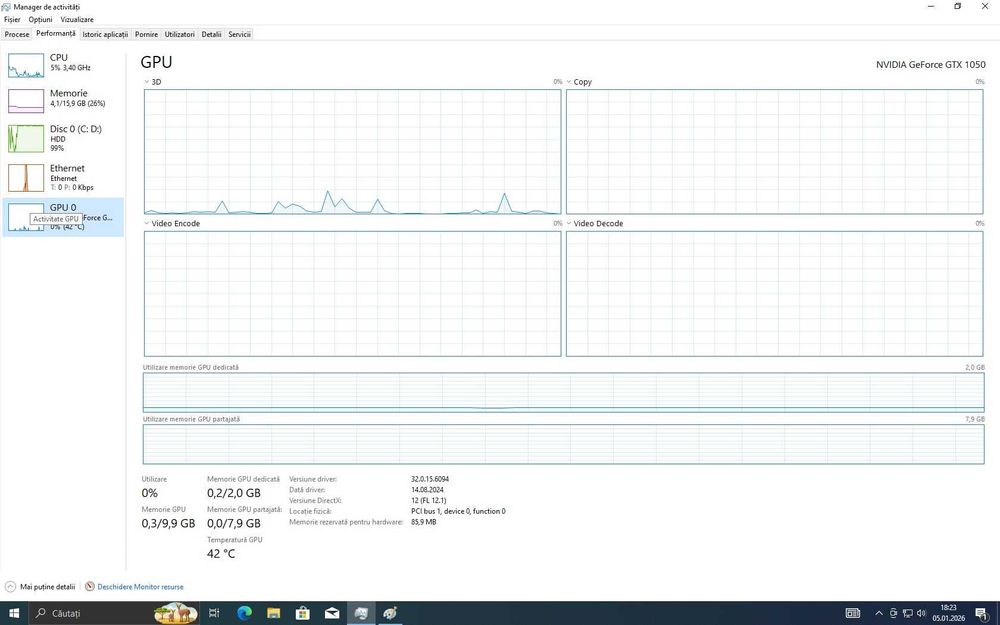Open the Video Decode engine dropdown
This screenshot has width=1000, height=625.
click(569, 223)
